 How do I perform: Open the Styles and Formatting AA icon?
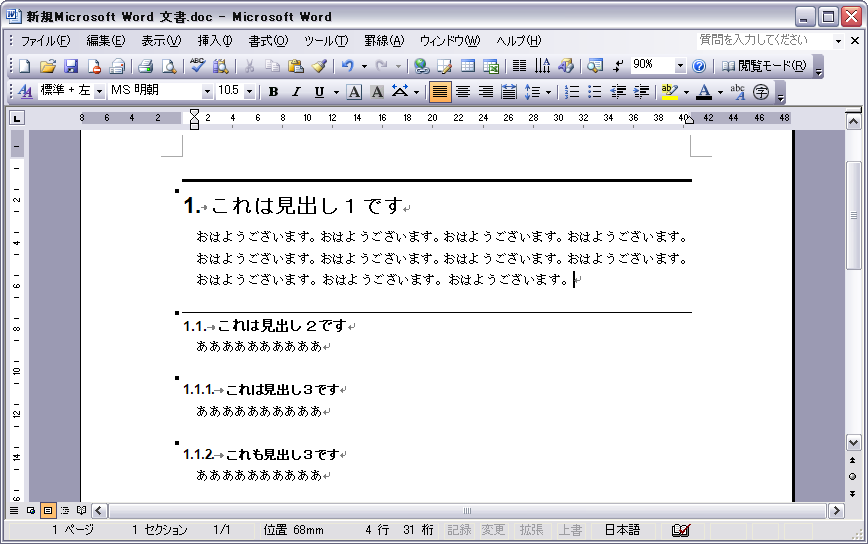pyautogui.click(x=25, y=91)
